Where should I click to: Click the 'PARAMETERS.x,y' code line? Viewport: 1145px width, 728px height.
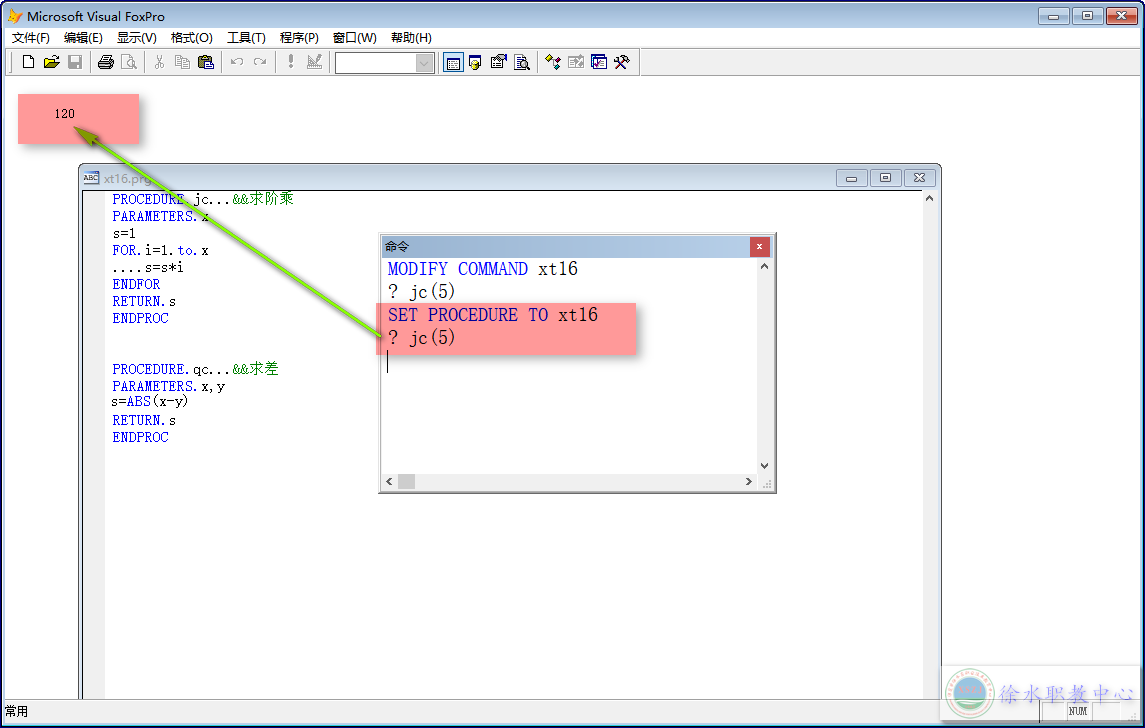pos(169,386)
